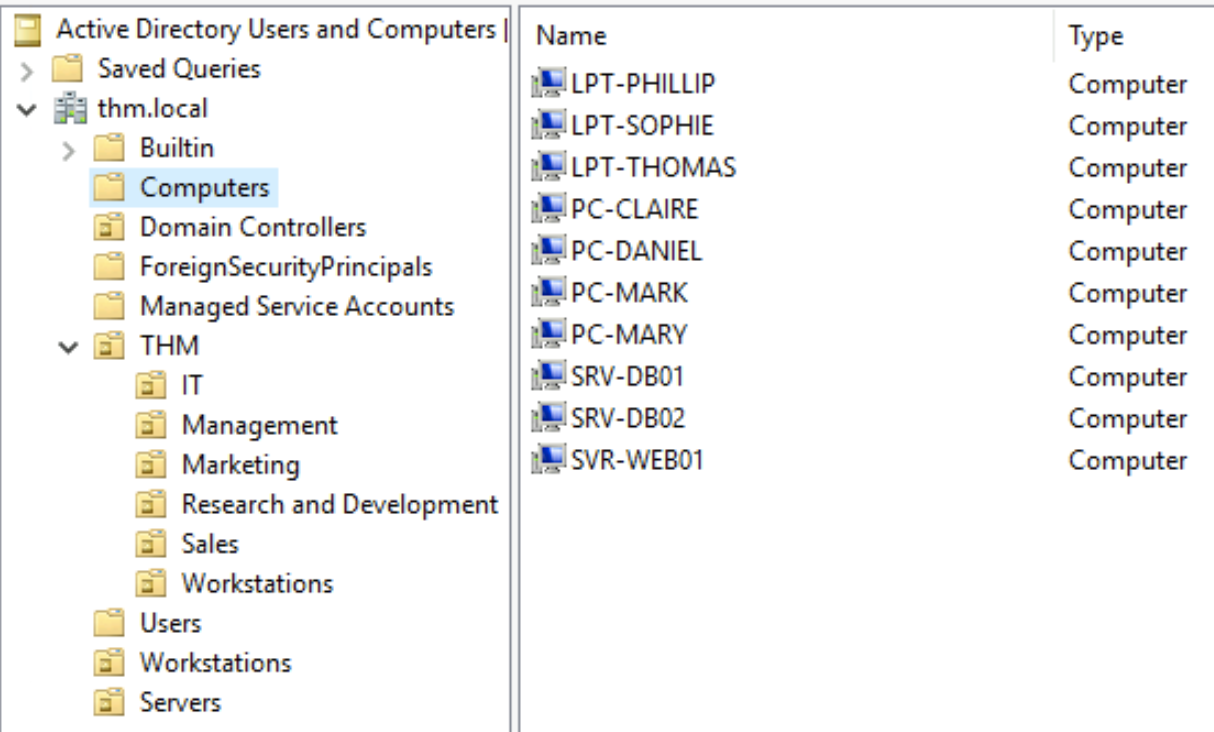Image resolution: width=1214 pixels, height=732 pixels.
Task: Open the Users container
Action: click(x=170, y=623)
